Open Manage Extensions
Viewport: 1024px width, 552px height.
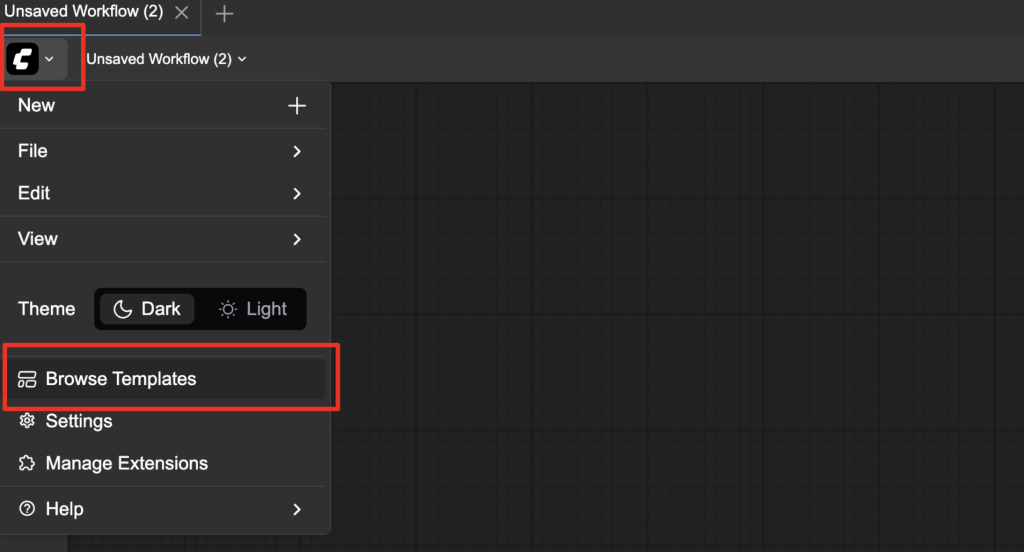tap(127, 463)
